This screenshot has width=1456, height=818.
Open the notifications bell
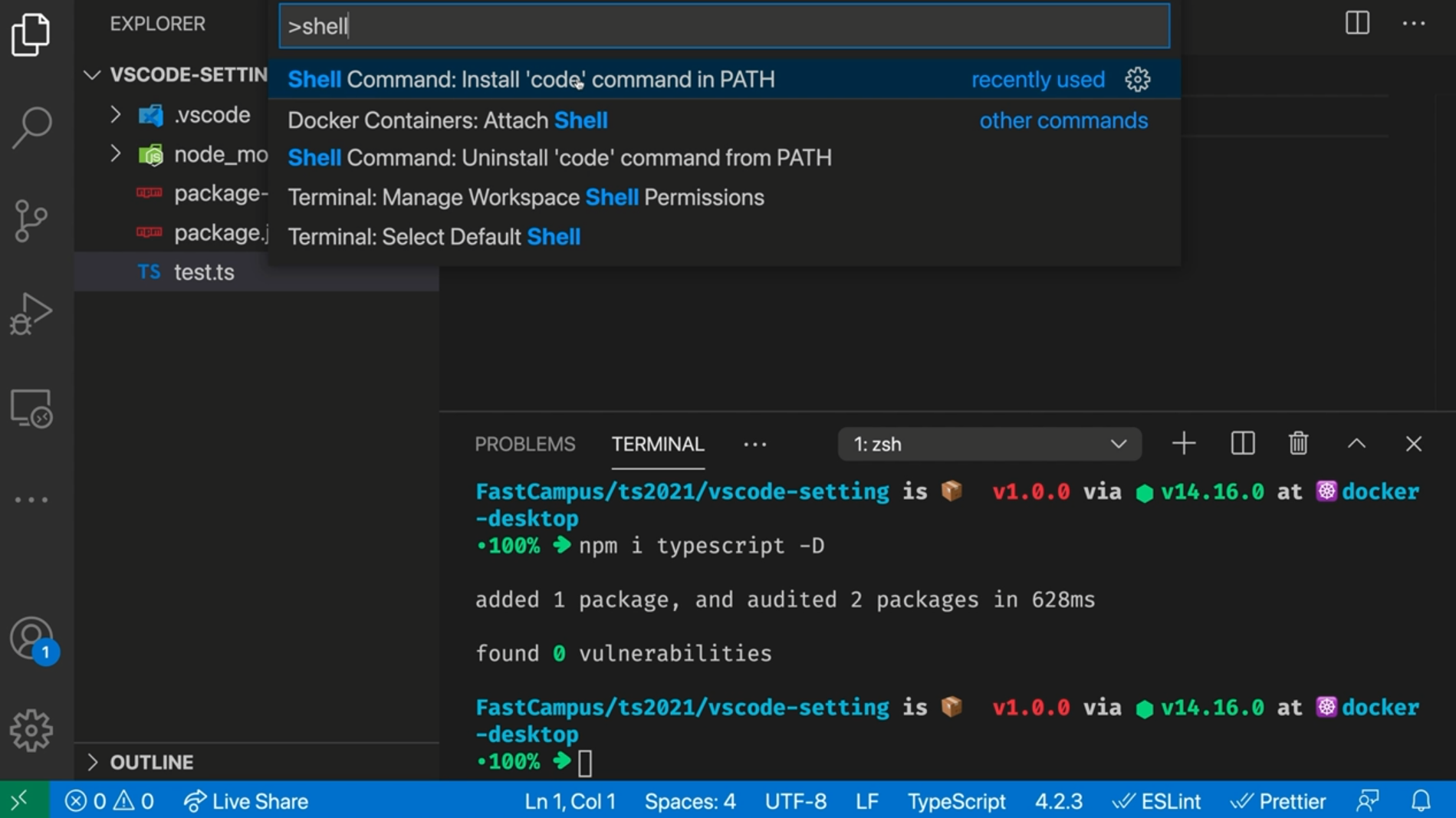click(1422, 801)
